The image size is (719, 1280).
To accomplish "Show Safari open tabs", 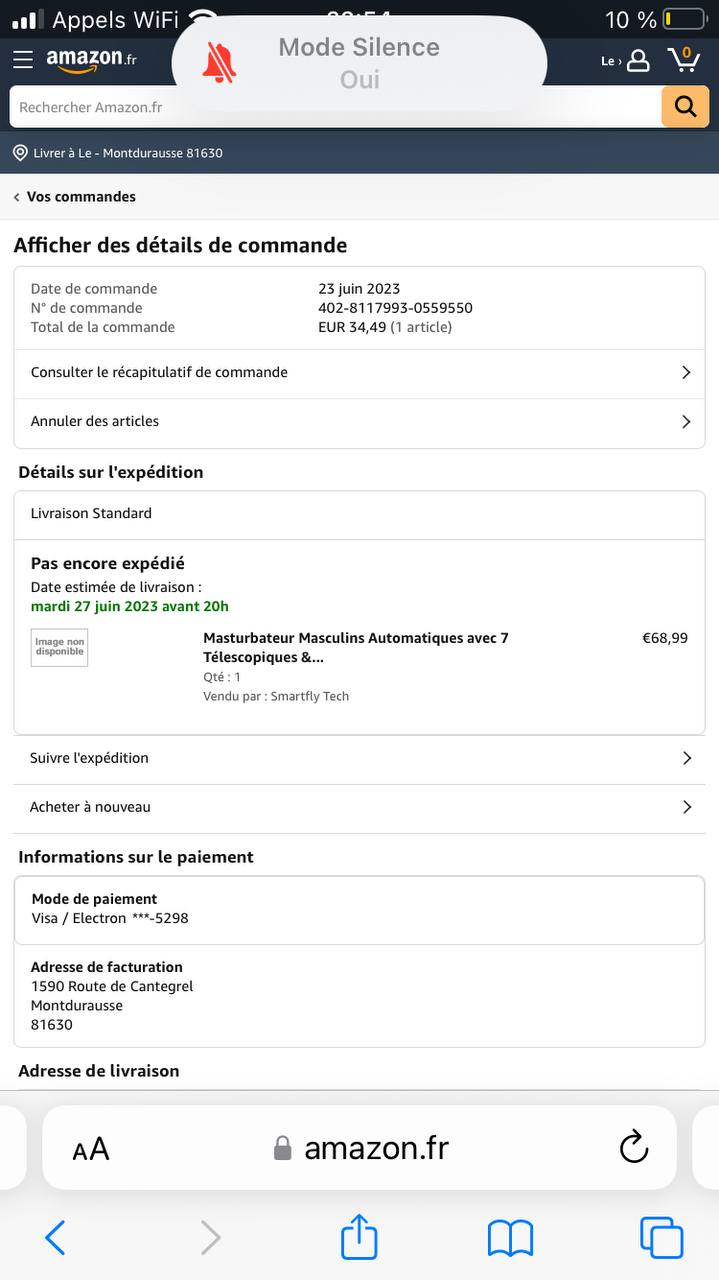I will coord(661,1238).
